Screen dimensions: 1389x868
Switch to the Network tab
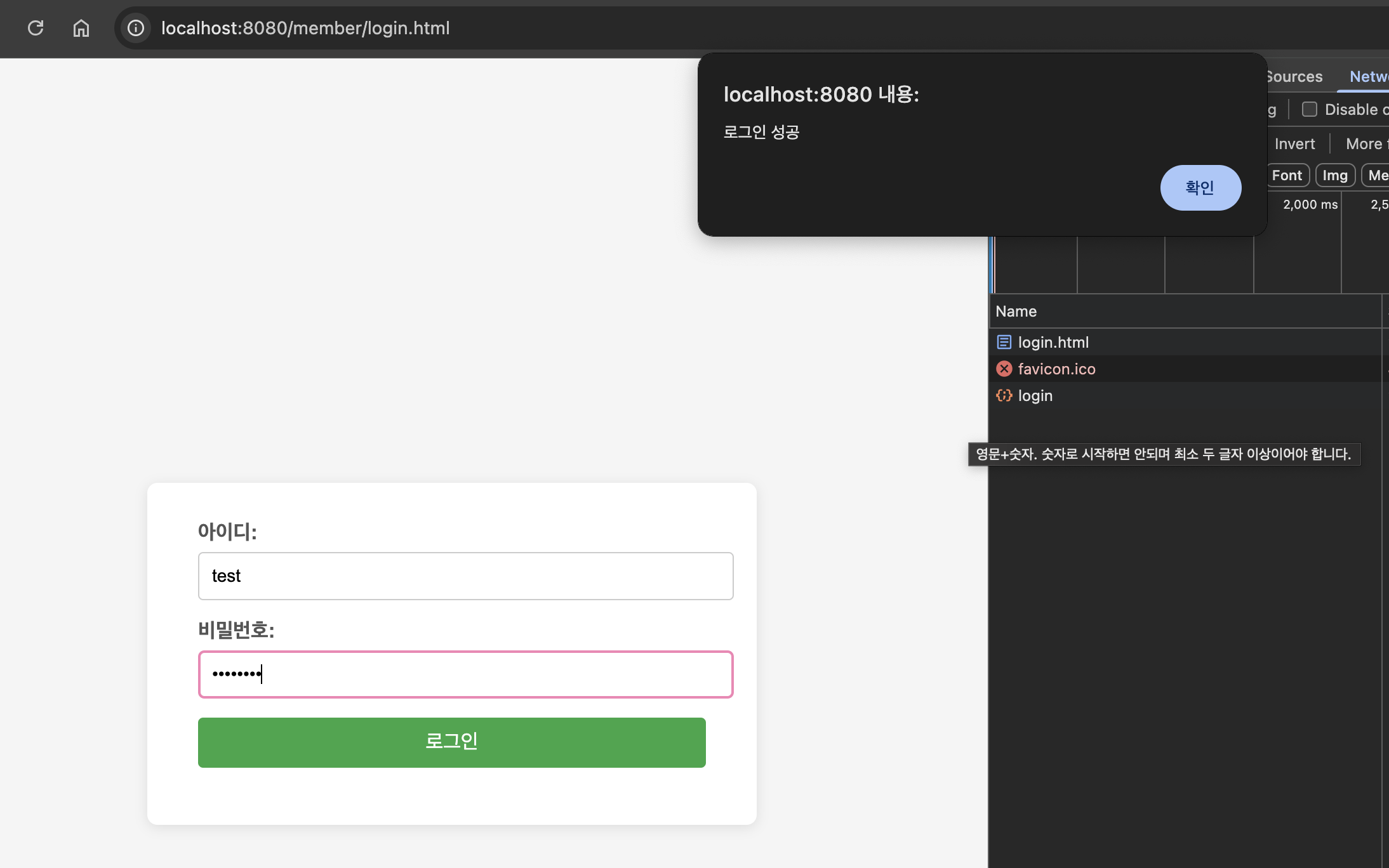tap(1369, 77)
